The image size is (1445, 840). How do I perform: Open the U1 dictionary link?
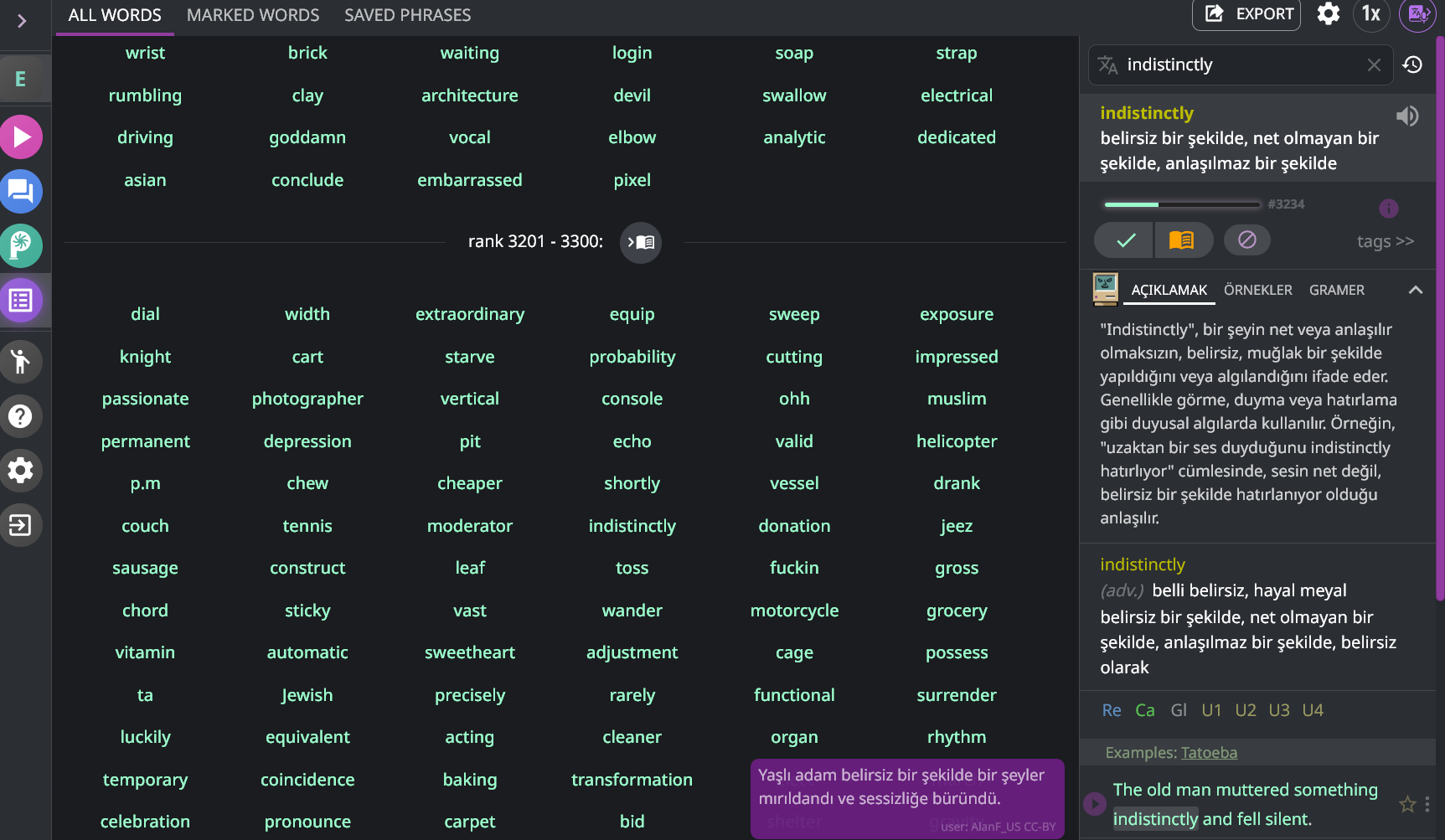tap(1211, 710)
